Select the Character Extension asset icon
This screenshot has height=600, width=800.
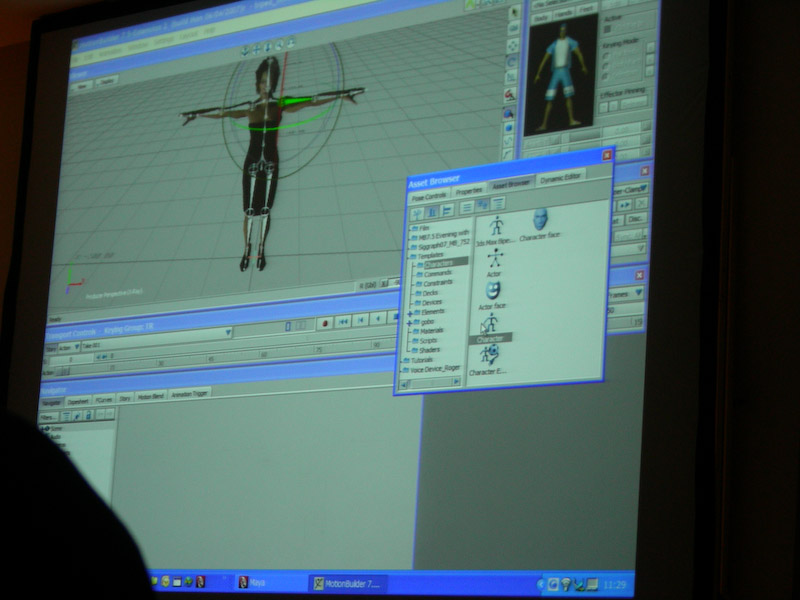(x=489, y=355)
